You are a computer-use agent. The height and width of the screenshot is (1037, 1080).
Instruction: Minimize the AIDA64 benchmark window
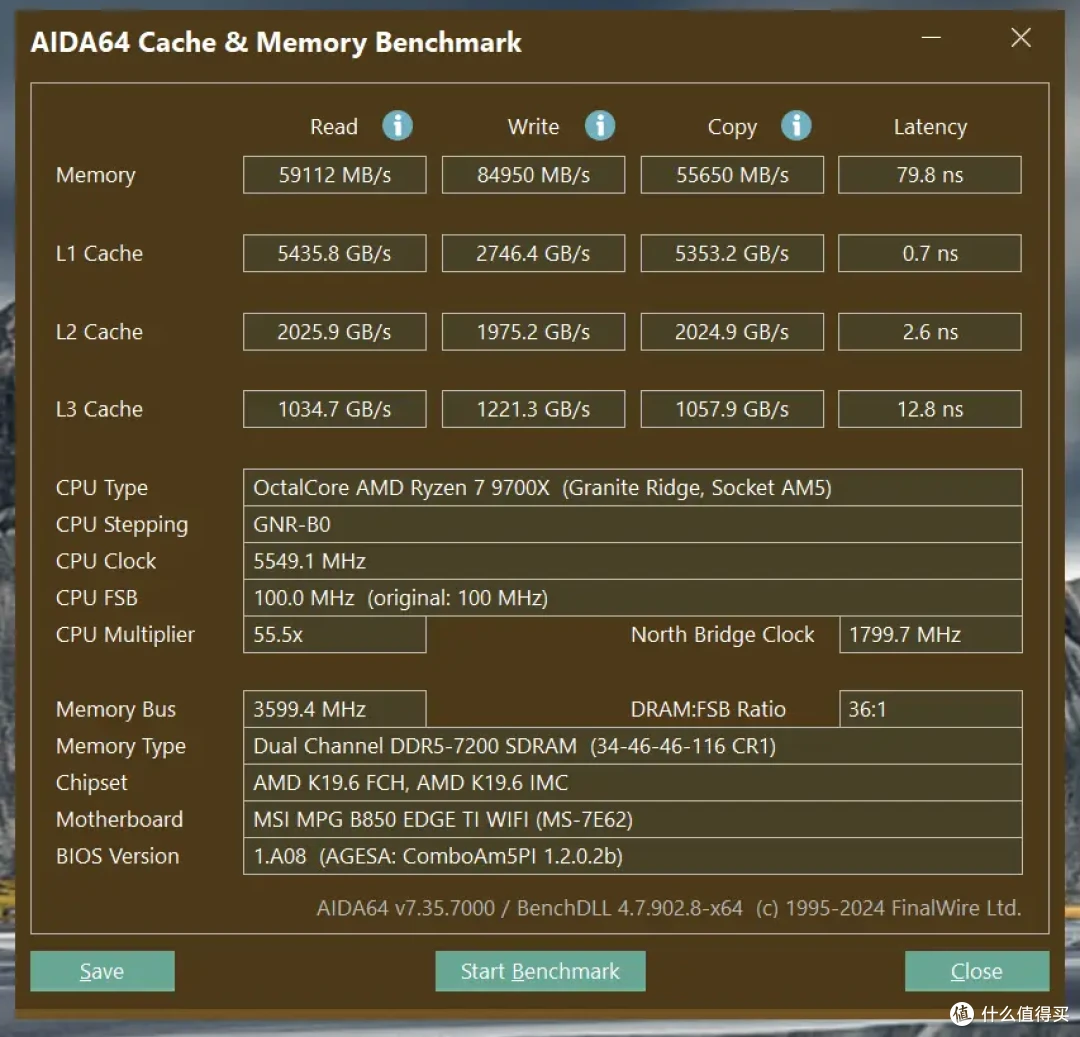pos(931,37)
